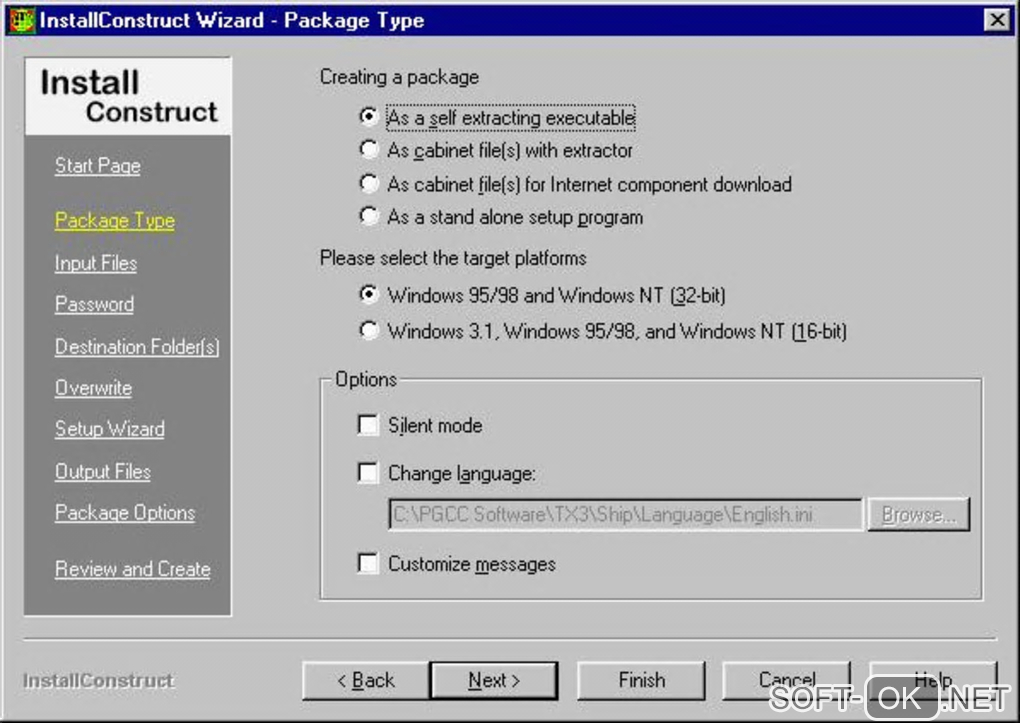Click the Next > button
This screenshot has height=723, width=1020.
(x=494, y=681)
